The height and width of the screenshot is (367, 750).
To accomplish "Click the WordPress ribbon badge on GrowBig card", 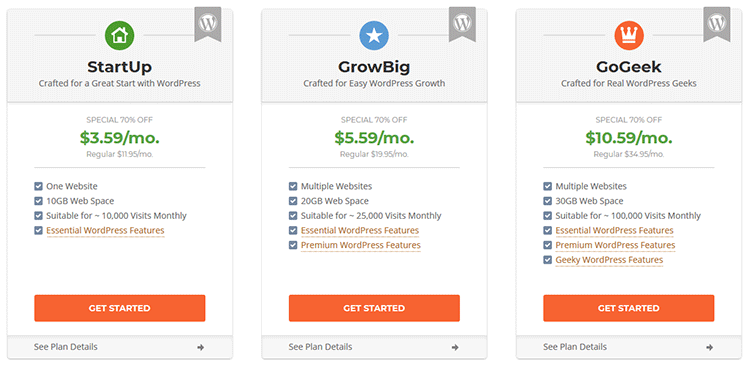I will tap(463, 24).
